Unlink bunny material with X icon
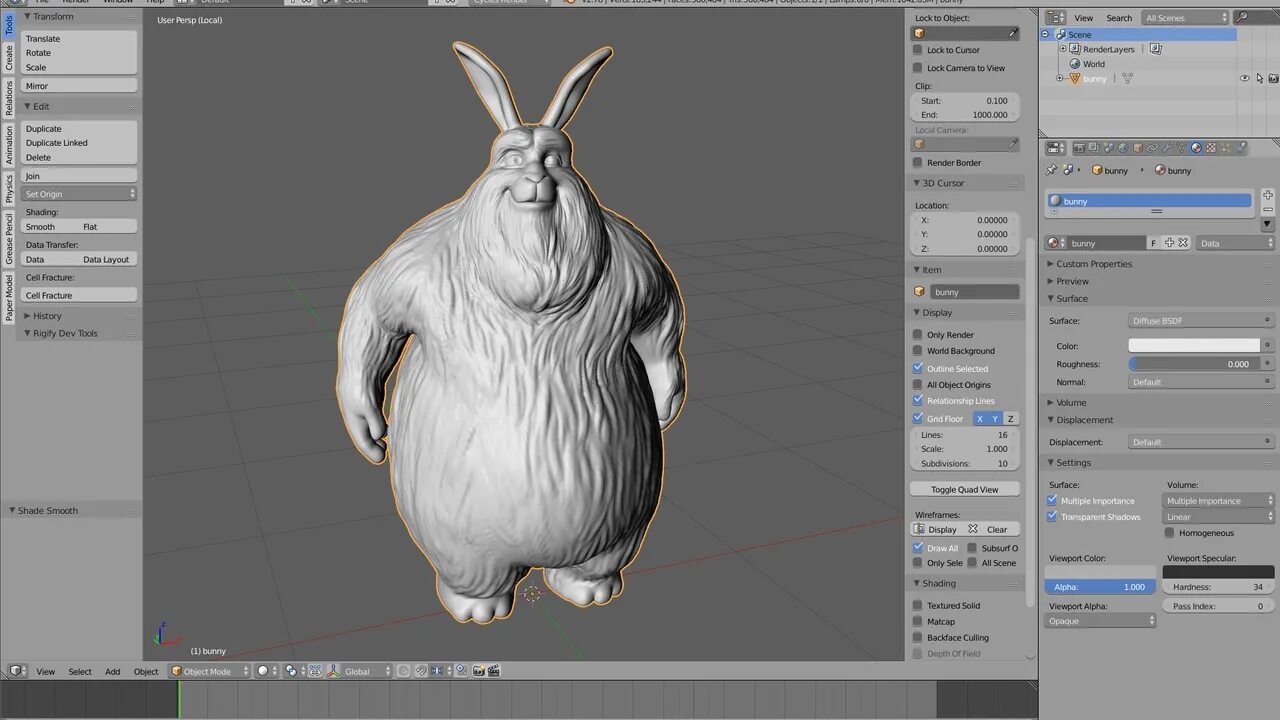 click(x=1183, y=243)
